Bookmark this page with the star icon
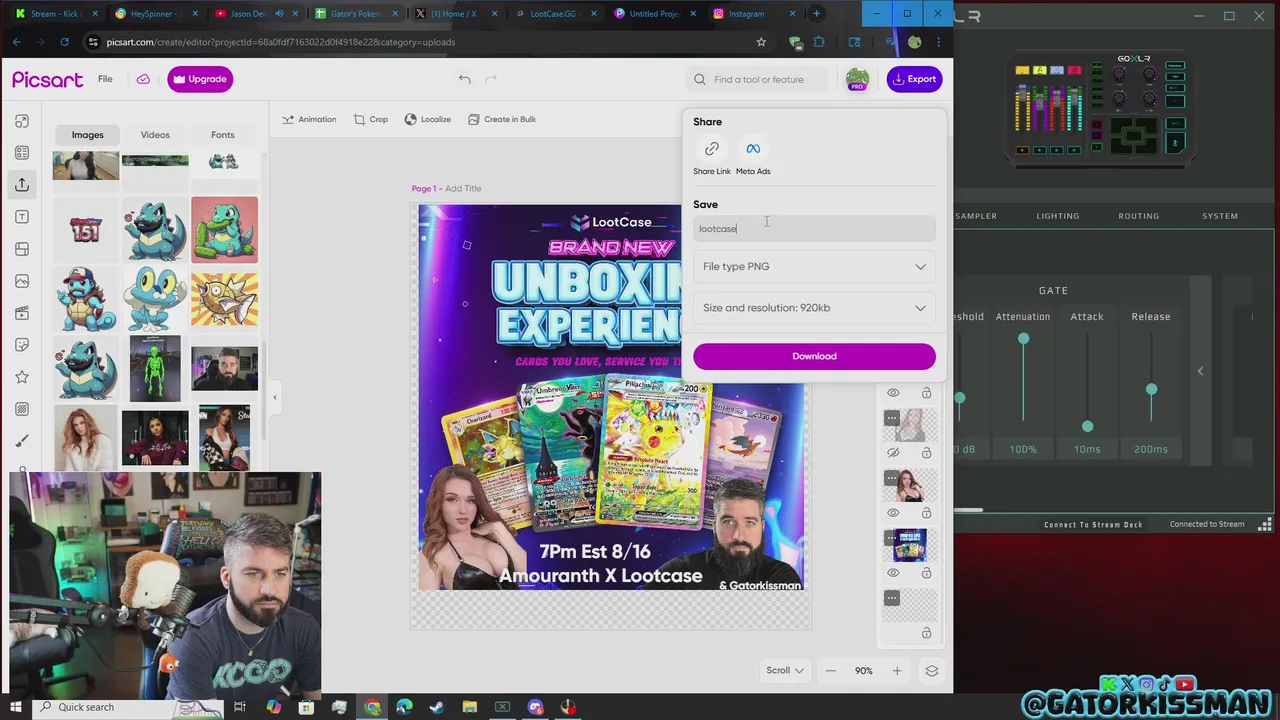1280x720 pixels. pos(761,42)
